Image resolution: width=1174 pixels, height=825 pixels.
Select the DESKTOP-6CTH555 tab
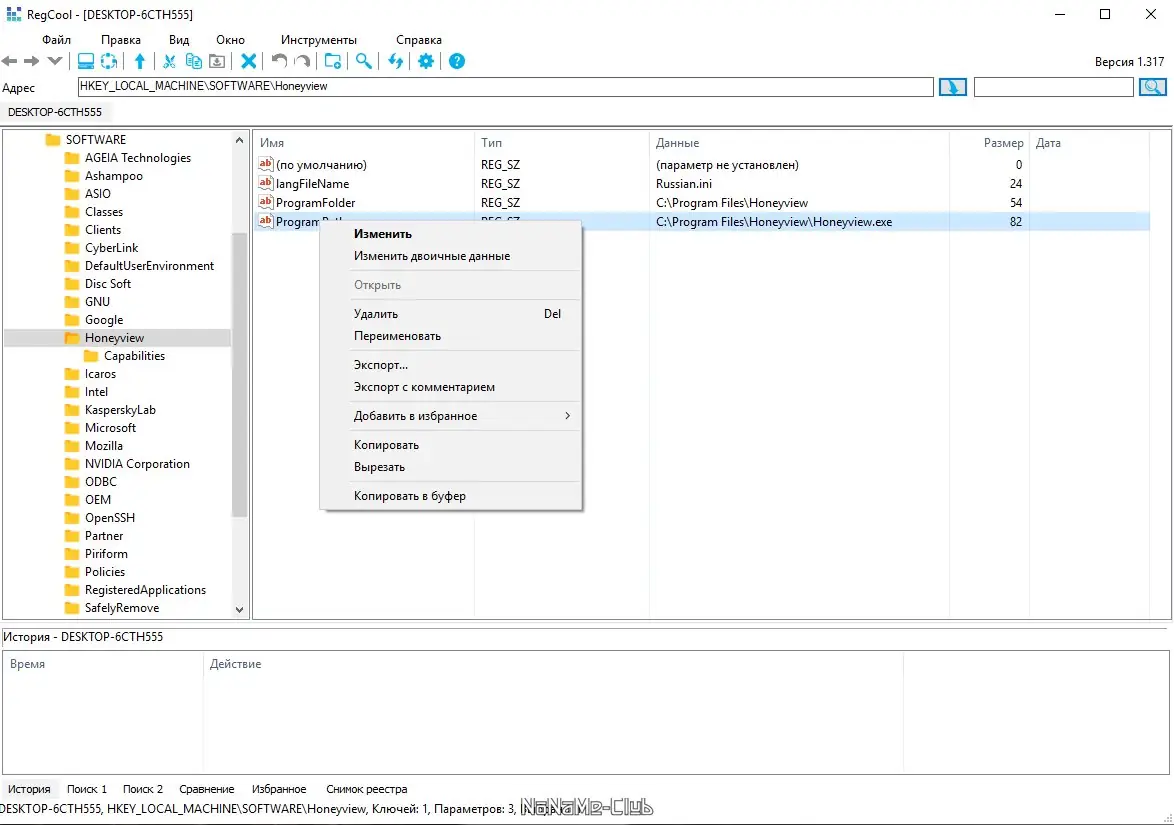(x=55, y=112)
